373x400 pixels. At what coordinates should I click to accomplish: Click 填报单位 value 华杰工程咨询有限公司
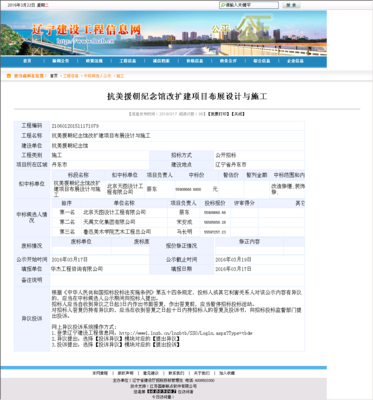pos(77,269)
